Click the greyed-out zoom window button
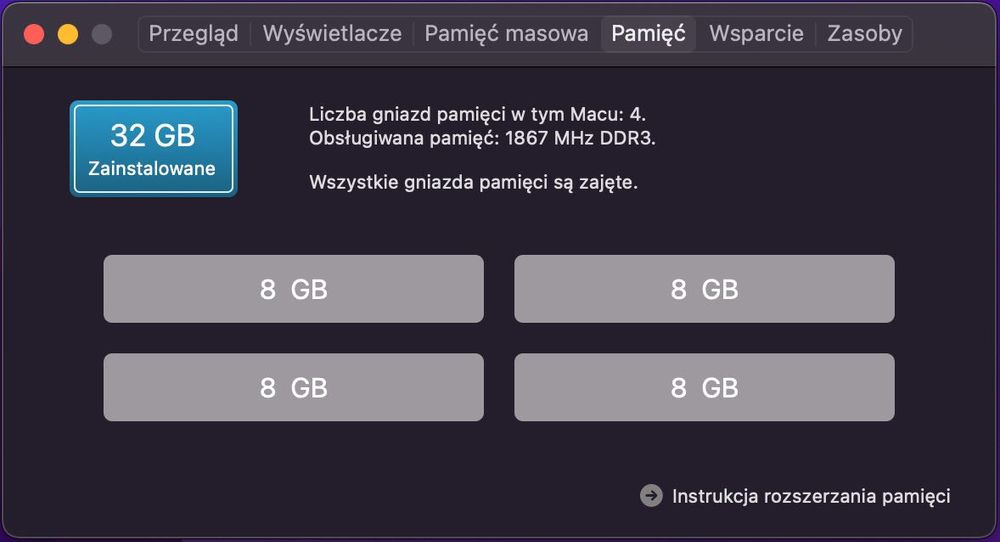Viewport: 1000px width, 542px height. (101, 34)
